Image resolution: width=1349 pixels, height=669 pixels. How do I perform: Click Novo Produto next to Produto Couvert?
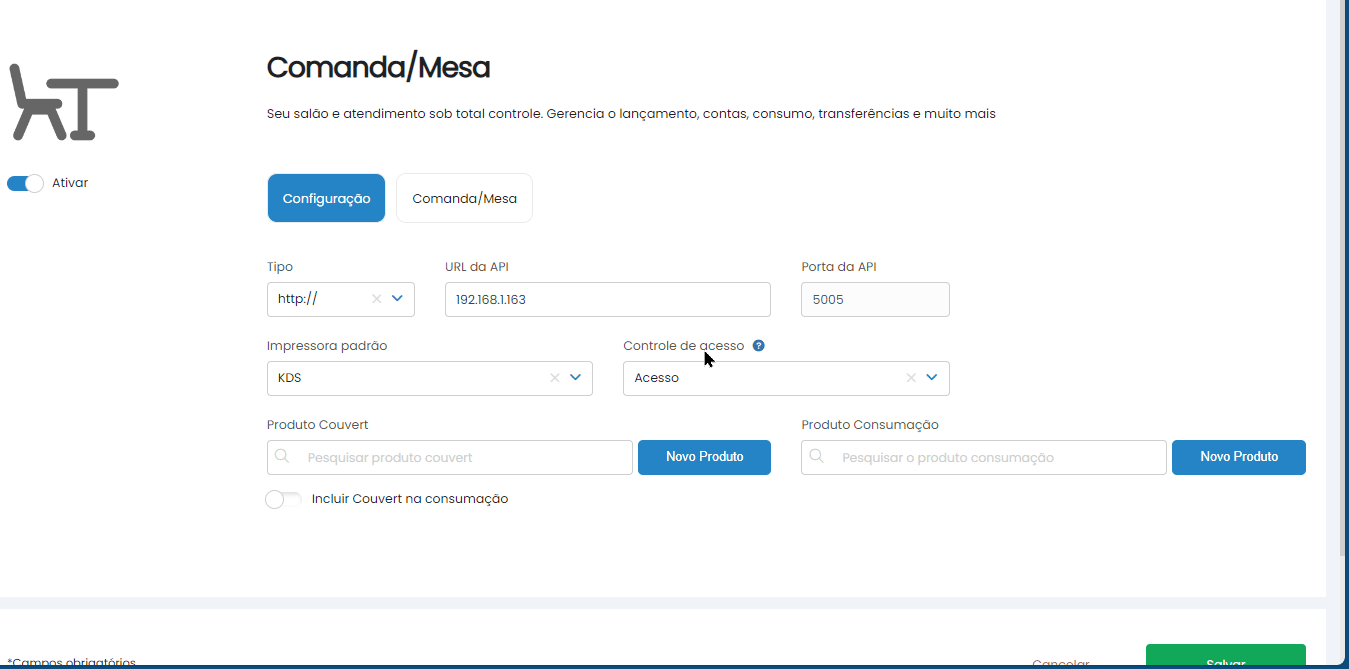point(704,457)
